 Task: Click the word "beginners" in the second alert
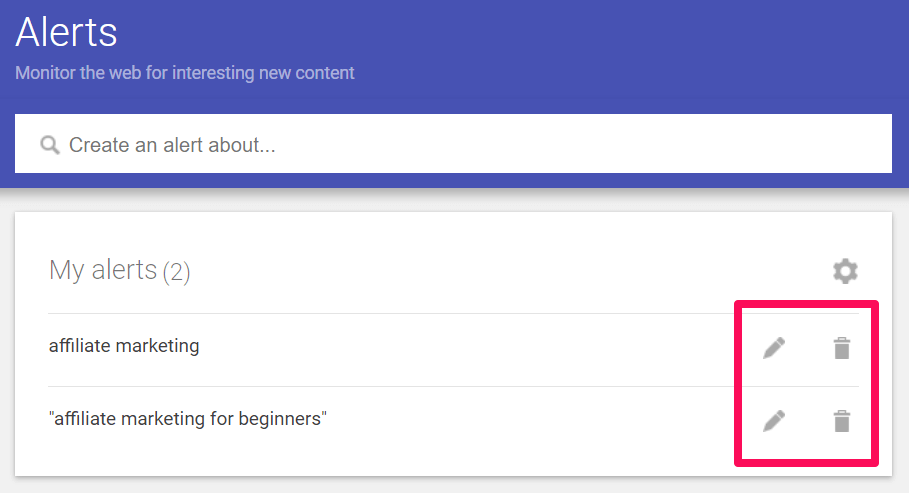coord(281,419)
